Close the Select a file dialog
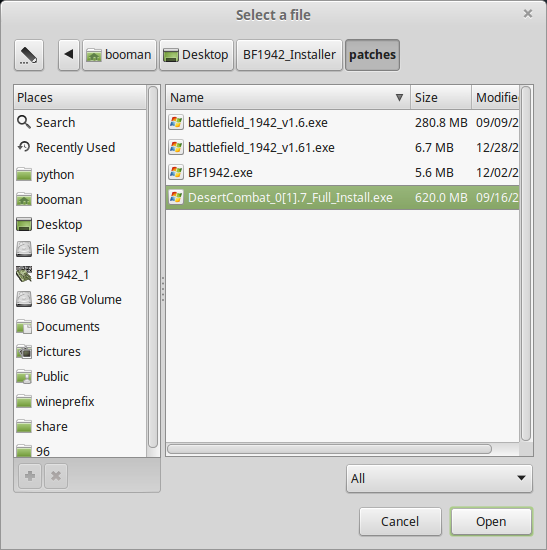This screenshot has width=547, height=550. (528, 14)
